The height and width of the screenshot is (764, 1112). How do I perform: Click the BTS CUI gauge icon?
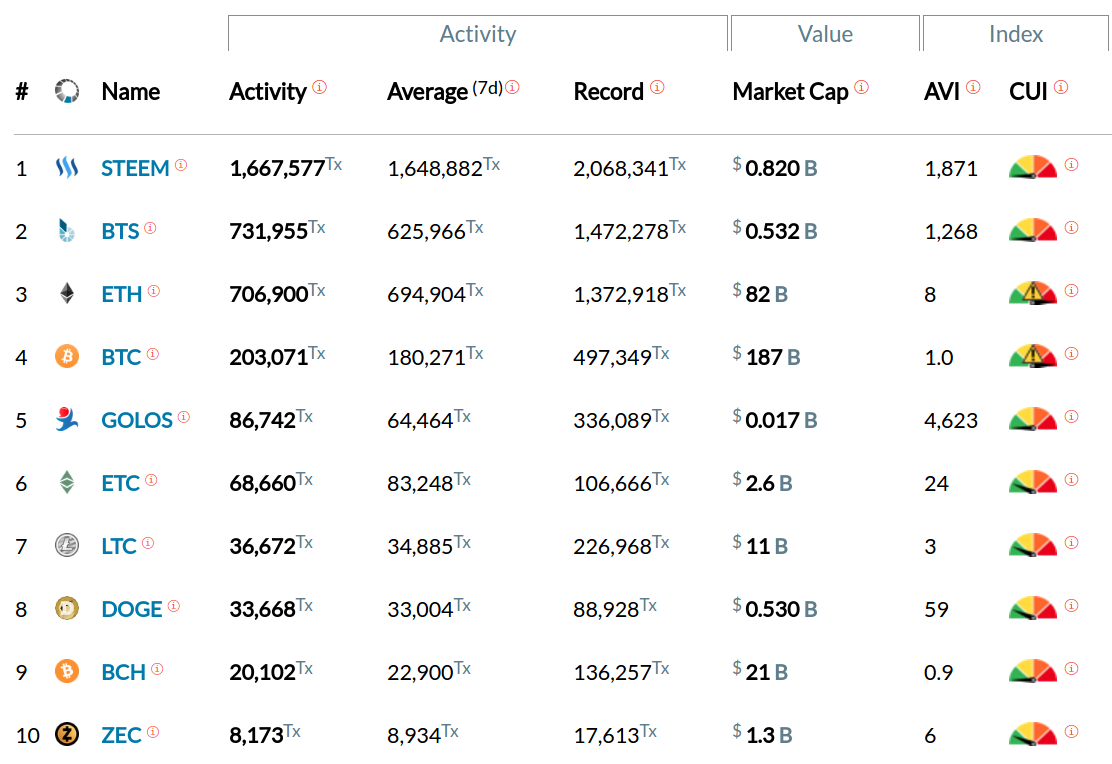tap(1033, 230)
